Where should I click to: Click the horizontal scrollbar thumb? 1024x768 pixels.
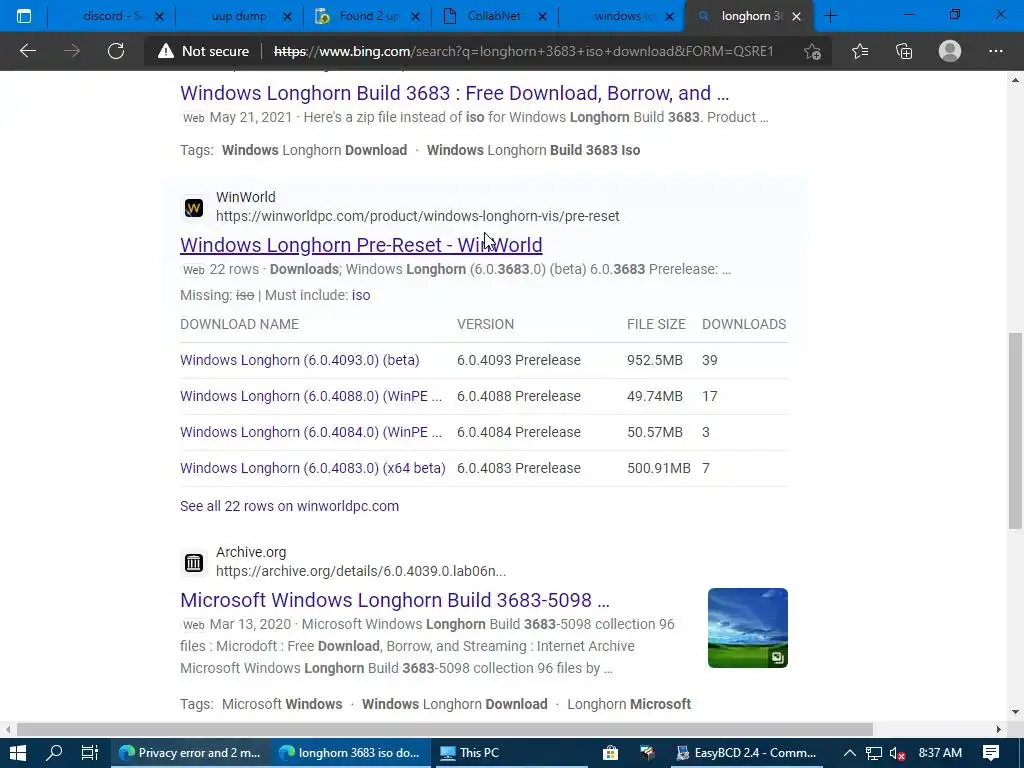[444, 729]
